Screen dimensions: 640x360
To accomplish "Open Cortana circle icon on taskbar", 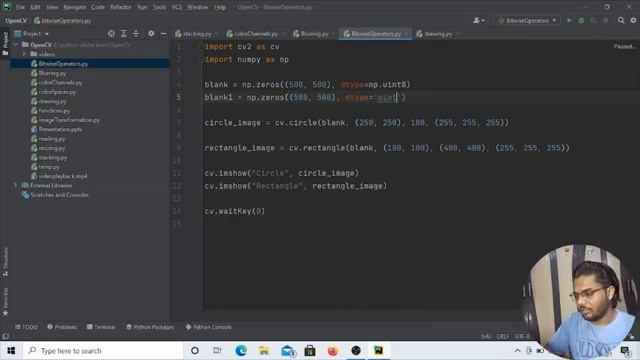I will pos(195,351).
